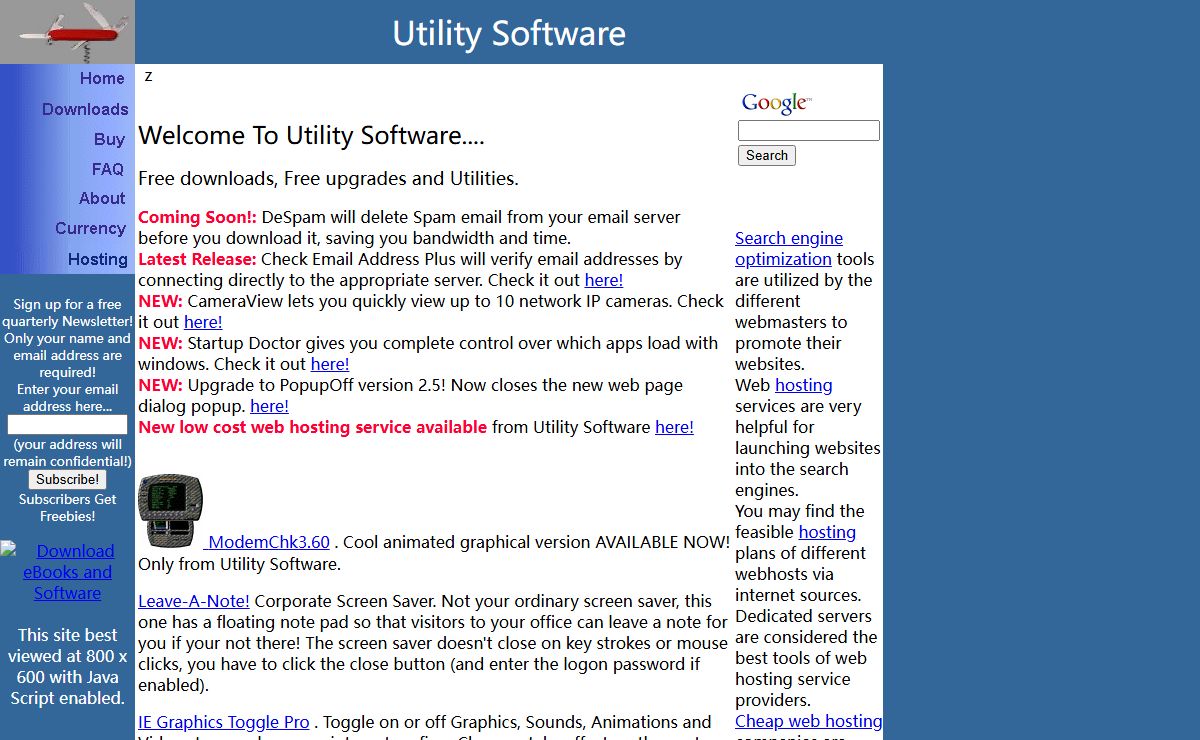The width and height of the screenshot is (1200, 740).
Task: Click the Google Search button
Action: [x=767, y=155]
